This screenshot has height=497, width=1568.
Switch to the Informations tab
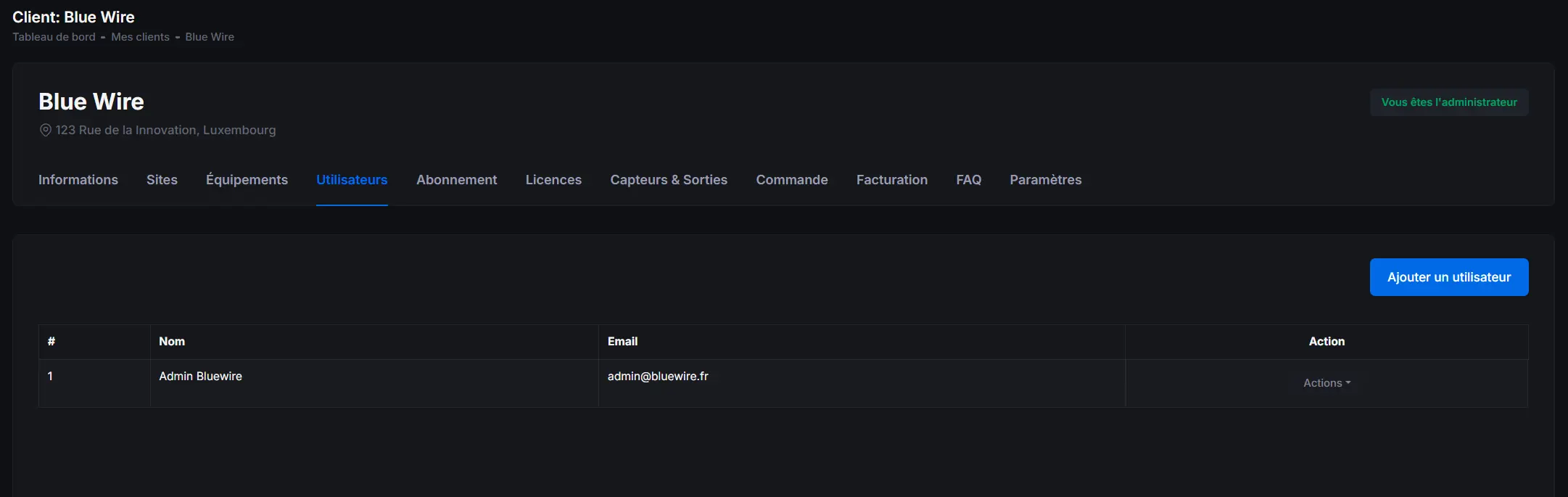(x=78, y=180)
